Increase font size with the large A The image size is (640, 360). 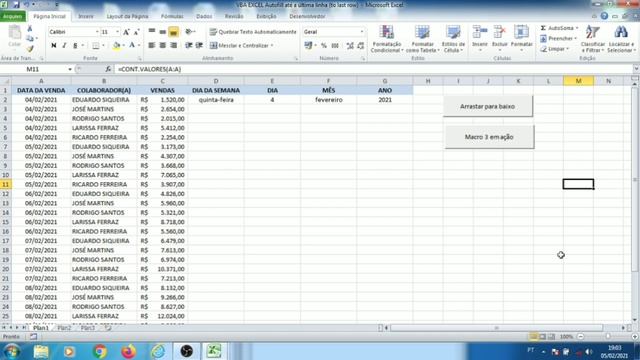pyautogui.click(x=126, y=32)
